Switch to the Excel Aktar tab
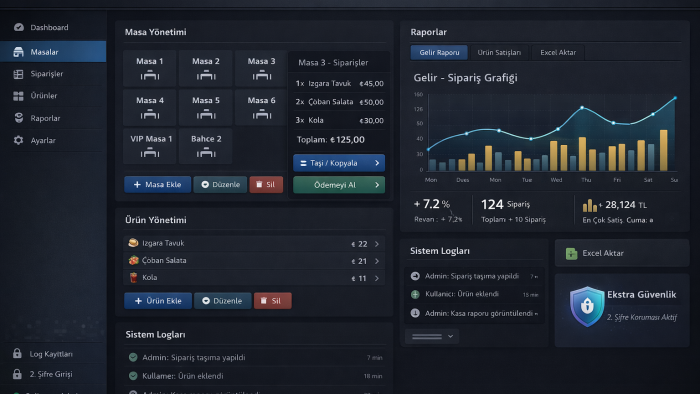The height and width of the screenshot is (394, 700). pos(558,52)
